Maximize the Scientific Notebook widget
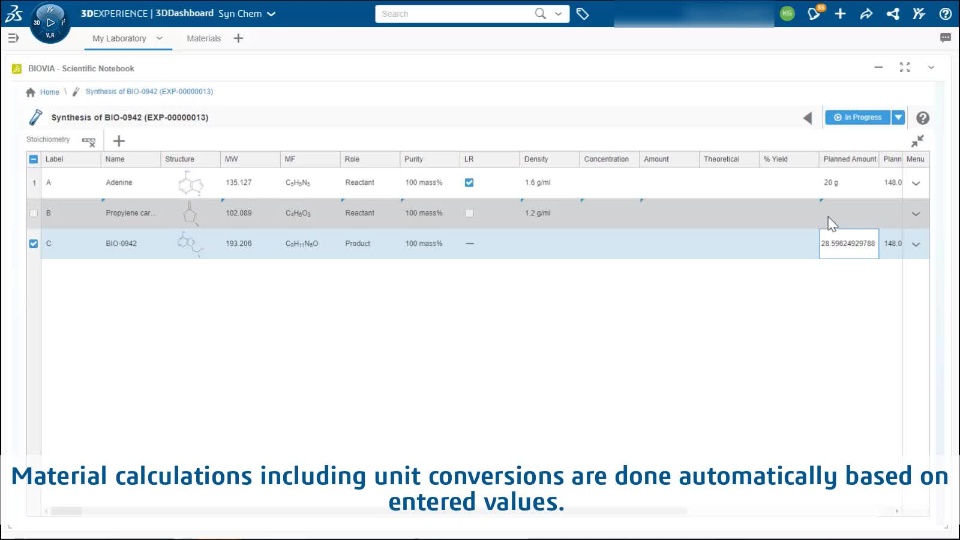Screen dimensions: 960x540 pos(905,67)
